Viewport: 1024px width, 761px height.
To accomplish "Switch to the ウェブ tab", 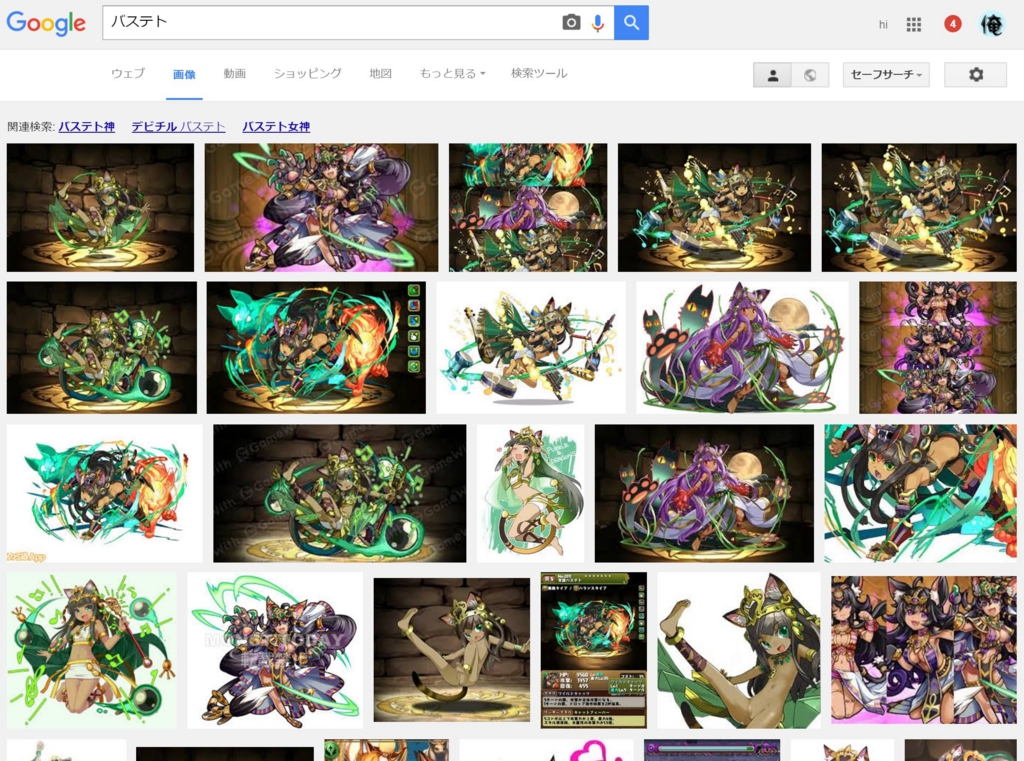I will click(x=128, y=73).
